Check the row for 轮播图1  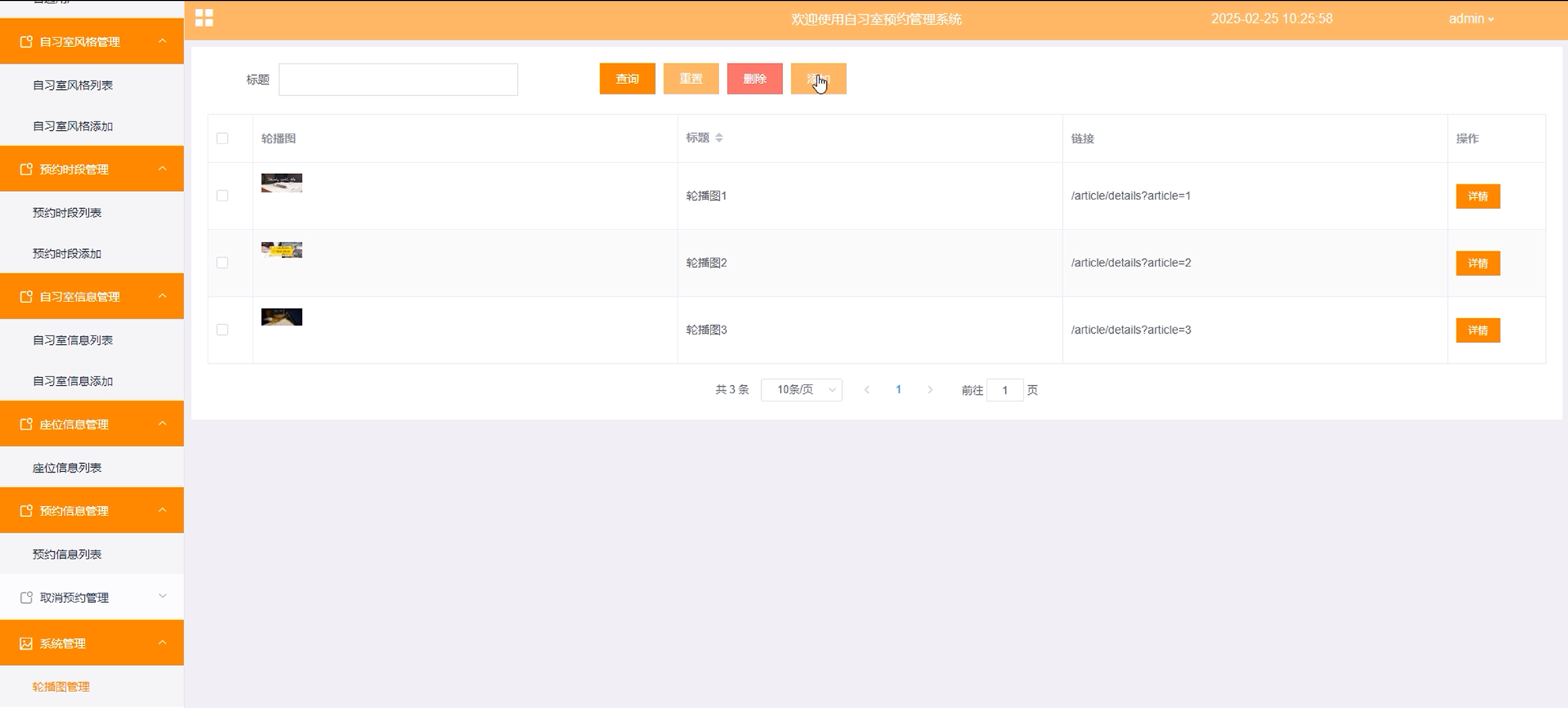click(222, 196)
